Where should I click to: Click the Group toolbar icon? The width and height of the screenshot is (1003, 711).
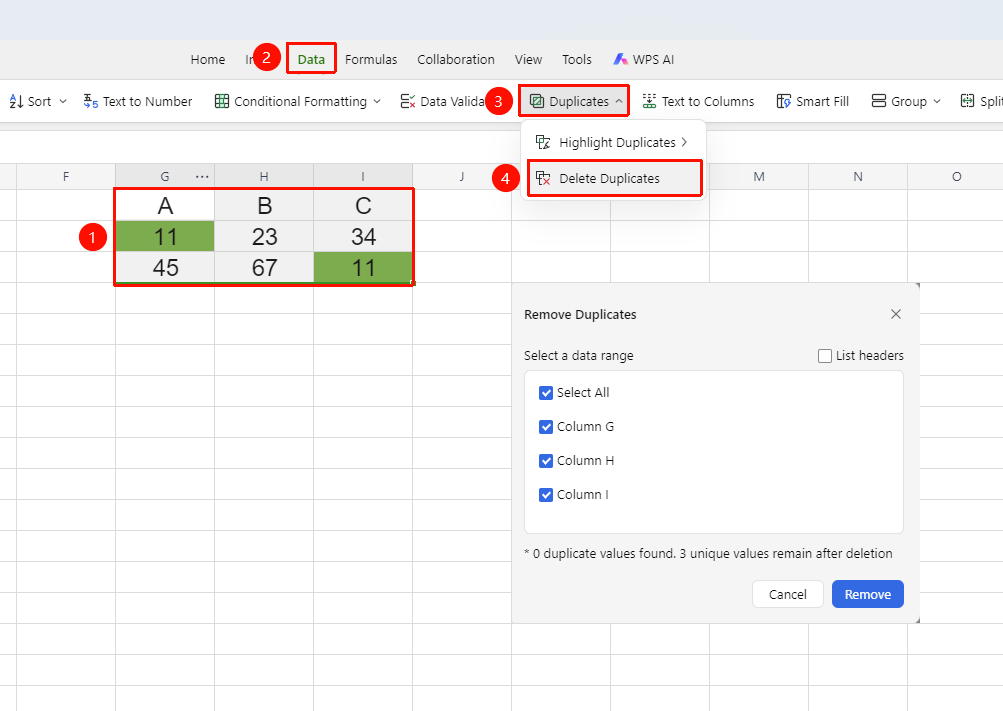(x=879, y=101)
